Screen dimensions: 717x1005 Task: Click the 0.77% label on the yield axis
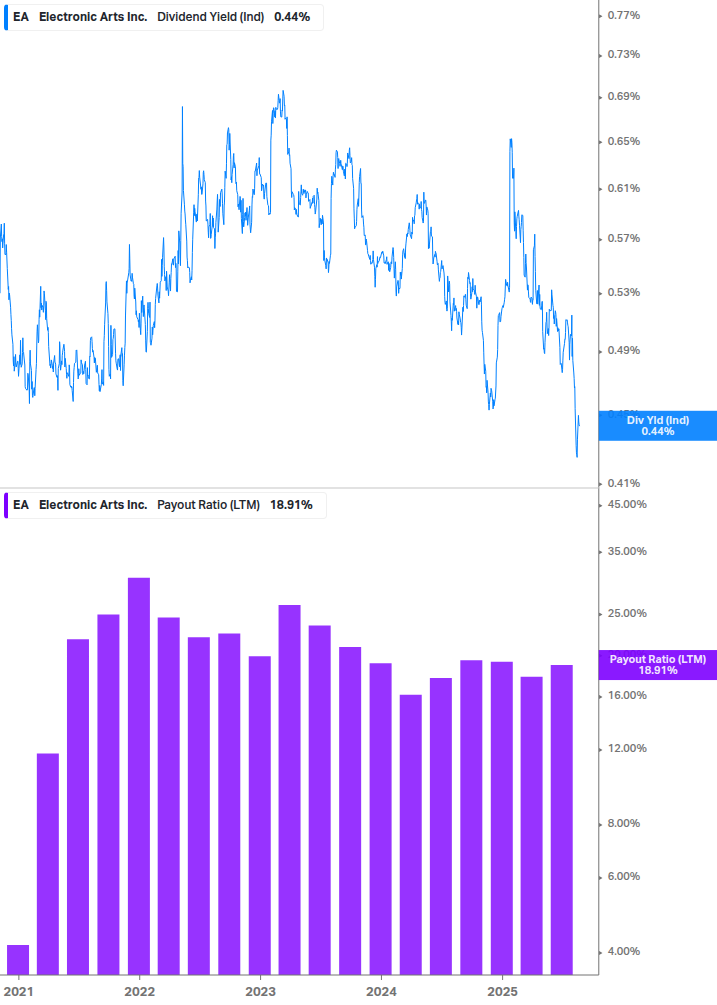623,15
